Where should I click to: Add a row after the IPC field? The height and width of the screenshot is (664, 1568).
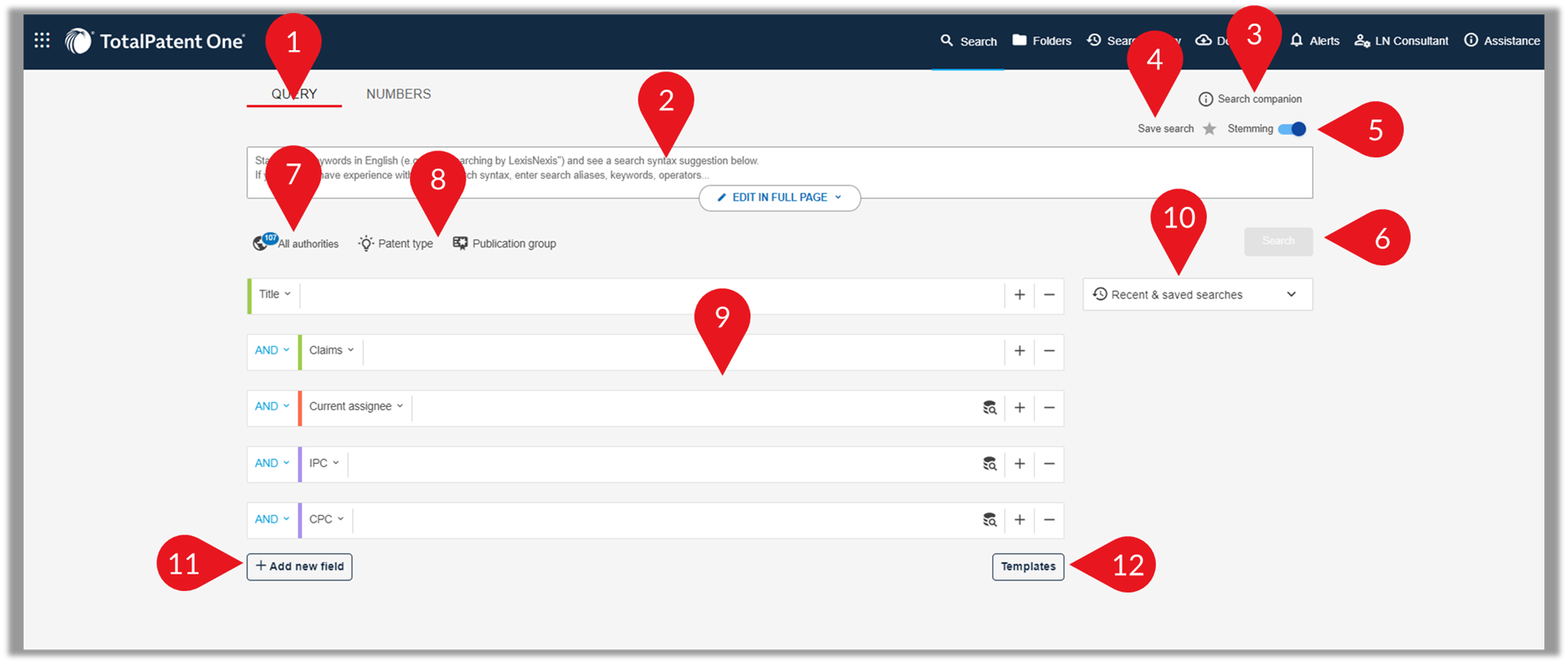[x=1019, y=464]
